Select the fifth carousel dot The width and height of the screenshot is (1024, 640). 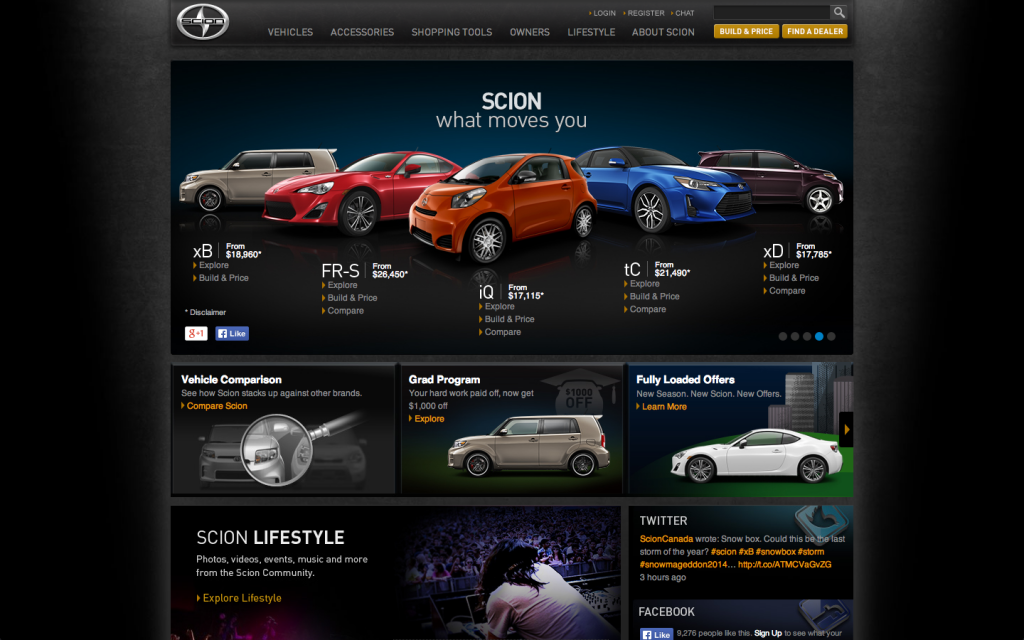(831, 336)
